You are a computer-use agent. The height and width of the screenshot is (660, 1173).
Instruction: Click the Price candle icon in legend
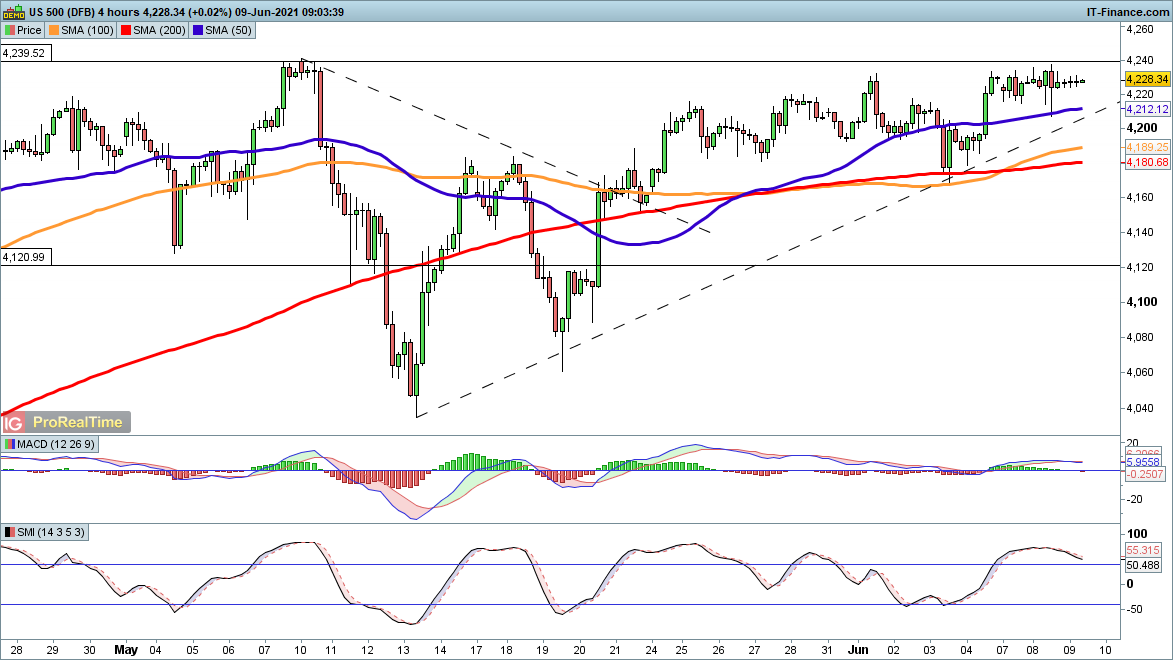[9, 31]
